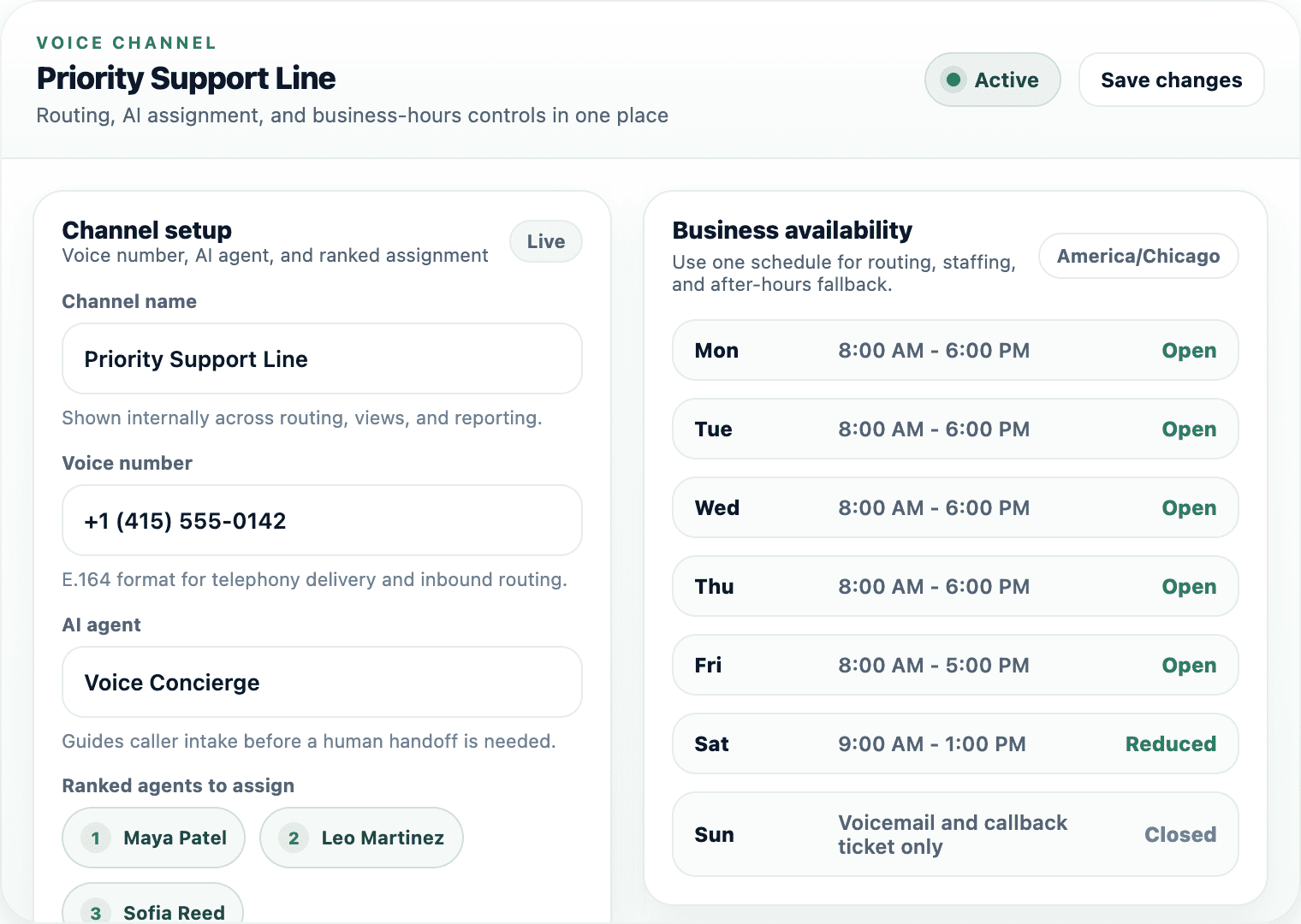Toggle the Active status indicator
The width and height of the screenshot is (1301, 924).
pos(992,80)
